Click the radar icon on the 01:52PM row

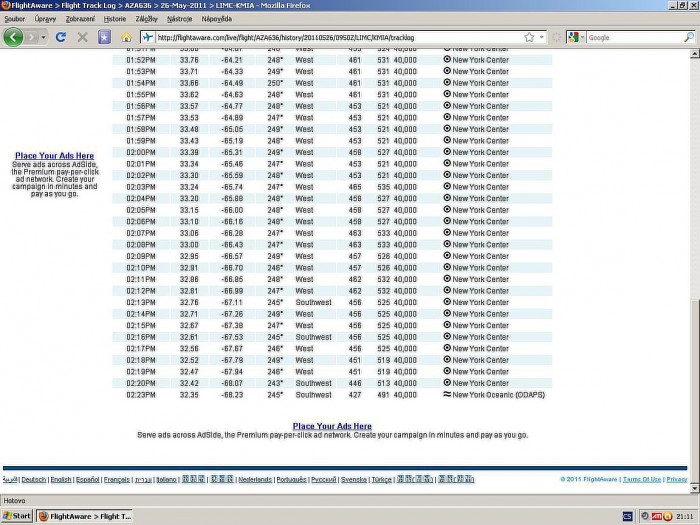coord(447,59)
